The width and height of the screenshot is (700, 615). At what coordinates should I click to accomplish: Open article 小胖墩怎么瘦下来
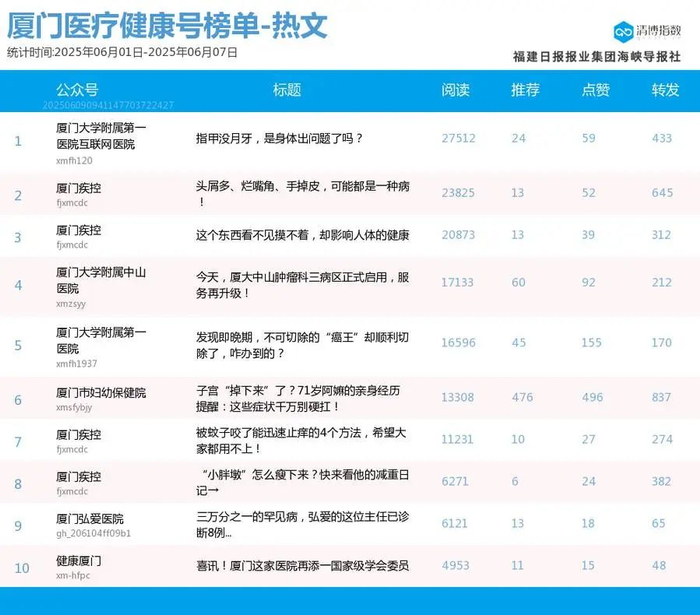tap(302, 482)
